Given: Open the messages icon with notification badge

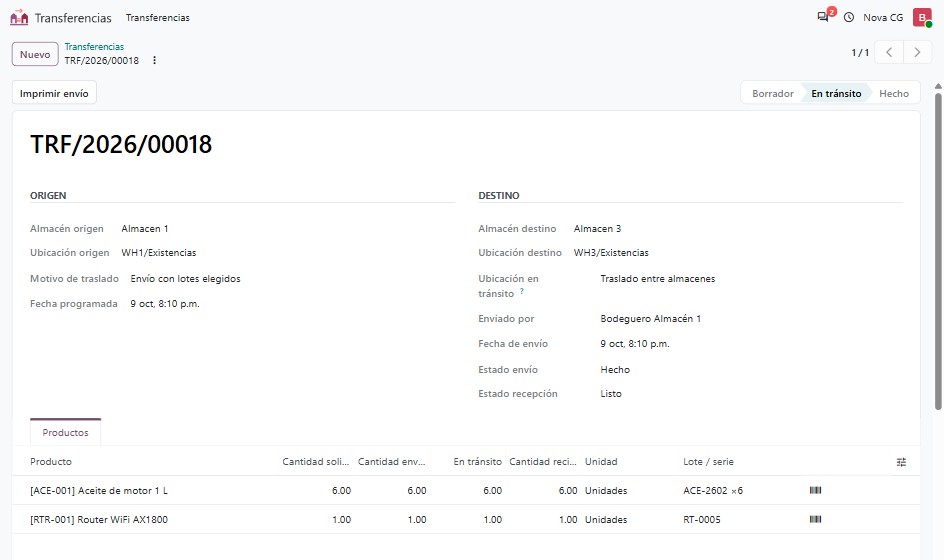Looking at the screenshot, I should 823,17.
